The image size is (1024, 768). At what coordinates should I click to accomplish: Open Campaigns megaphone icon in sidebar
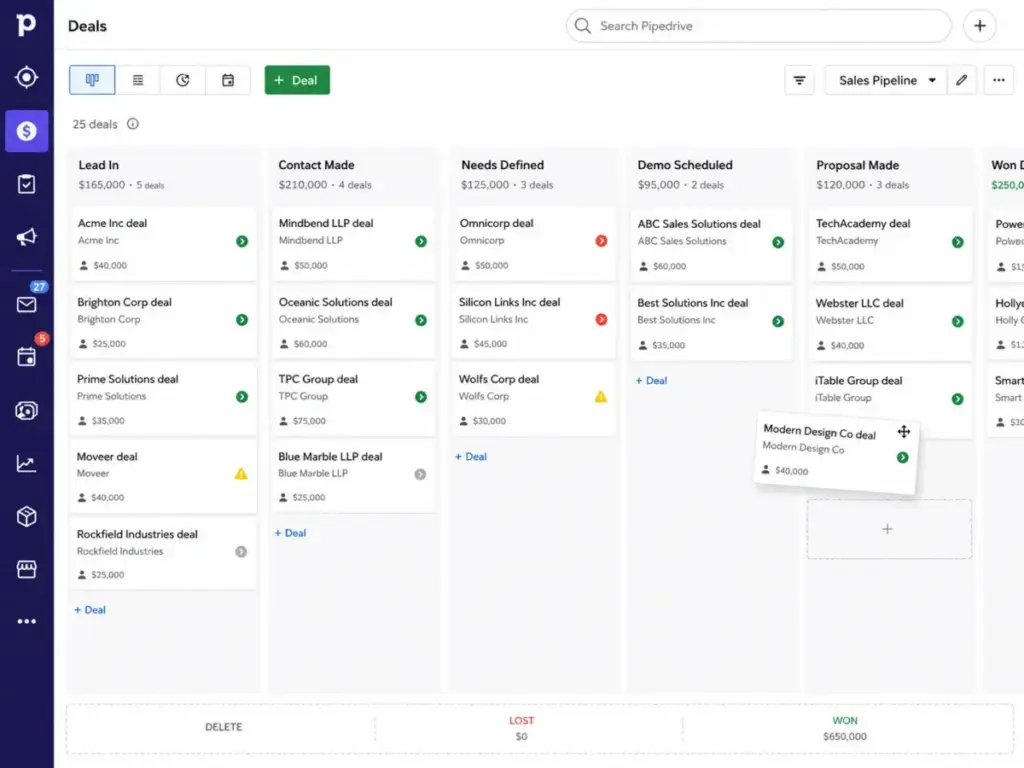[x=26, y=236]
